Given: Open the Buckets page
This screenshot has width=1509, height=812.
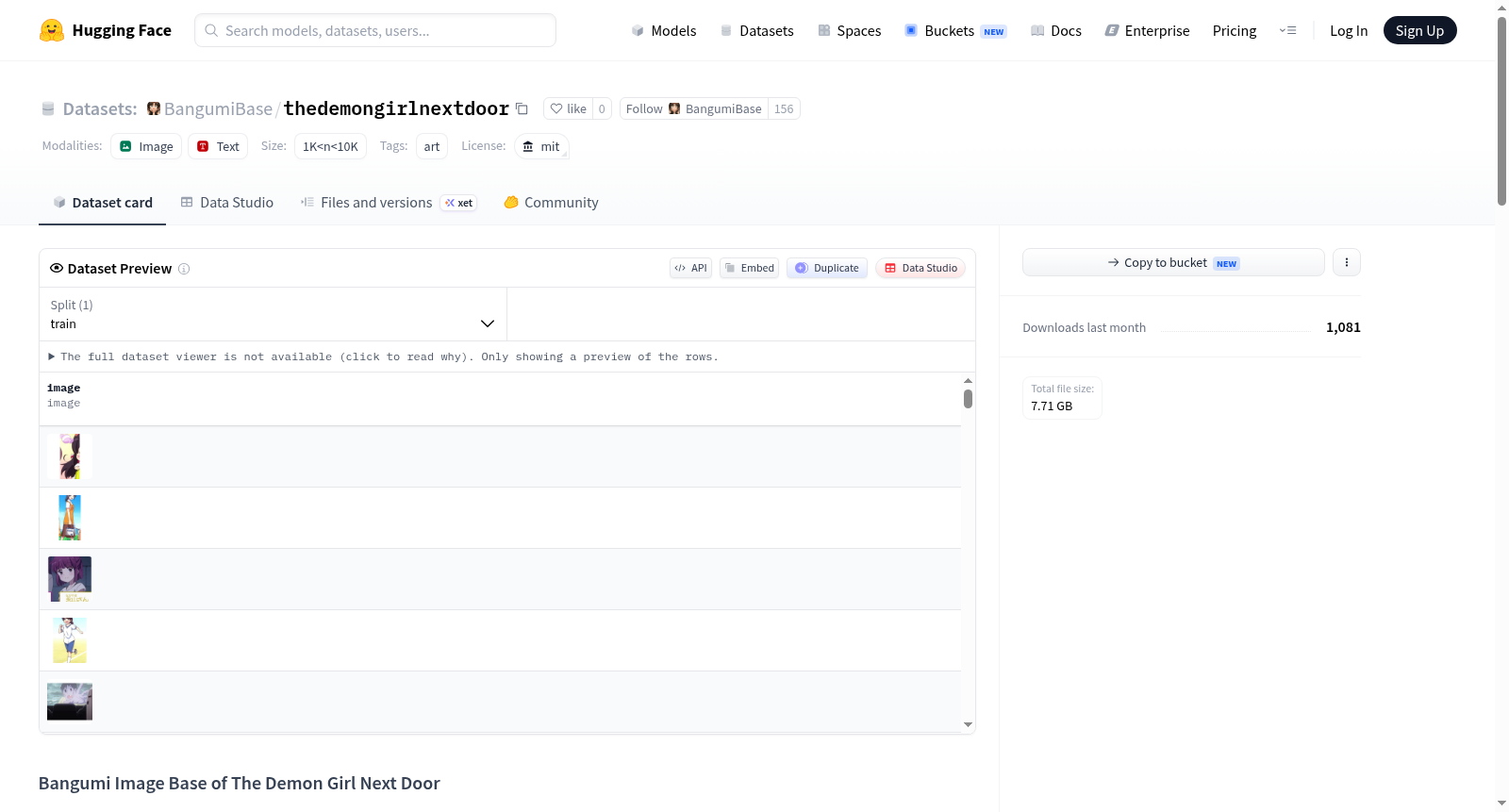Looking at the screenshot, I should (955, 30).
